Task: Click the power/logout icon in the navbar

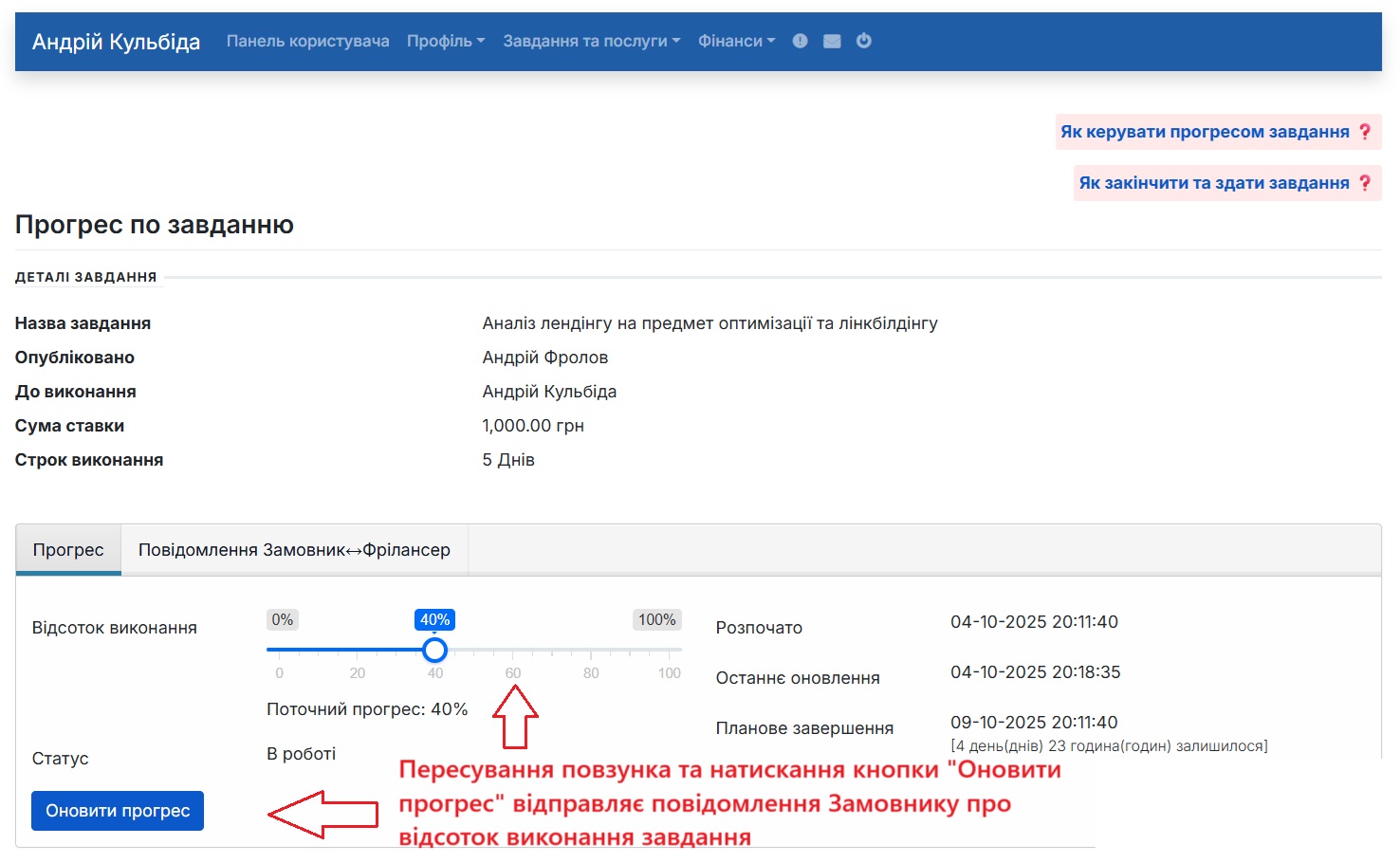Action: point(864,41)
